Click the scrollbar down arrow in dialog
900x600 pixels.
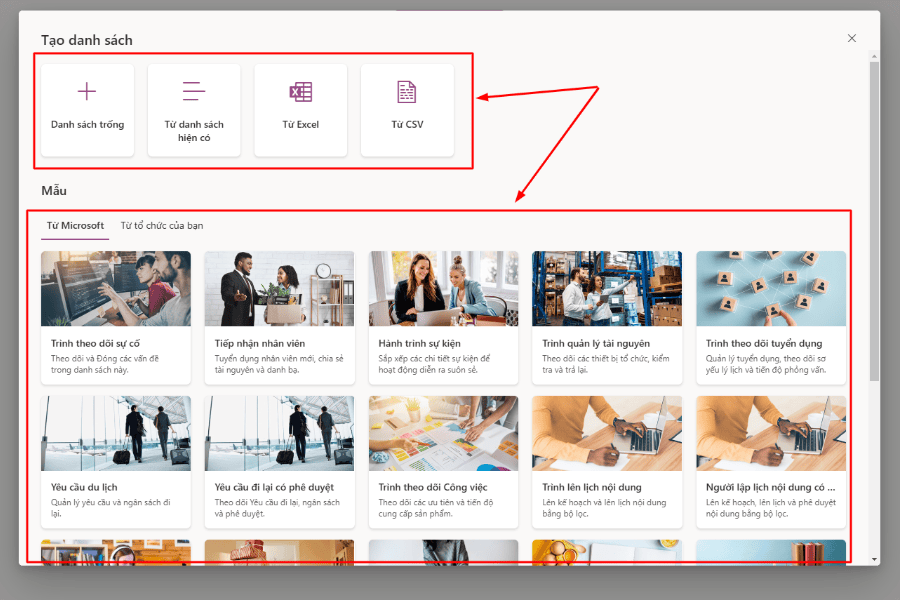tap(874, 559)
